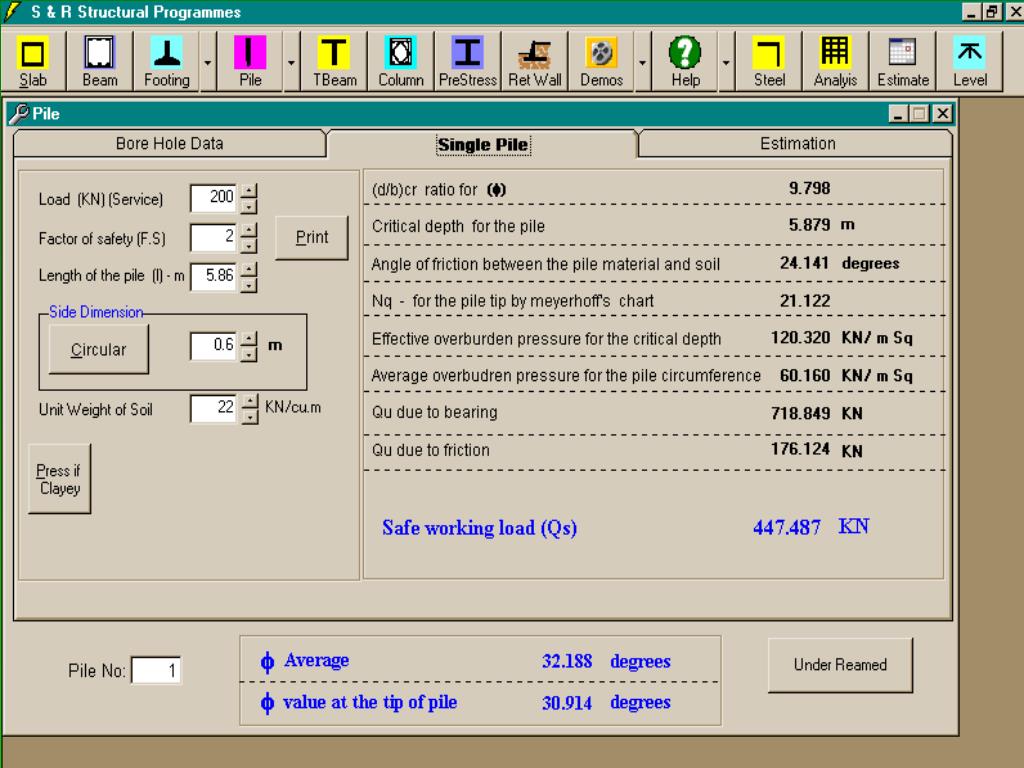Image resolution: width=1024 pixels, height=768 pixels.
Task: Open the Steel design module
Action: tap(769, 61)
